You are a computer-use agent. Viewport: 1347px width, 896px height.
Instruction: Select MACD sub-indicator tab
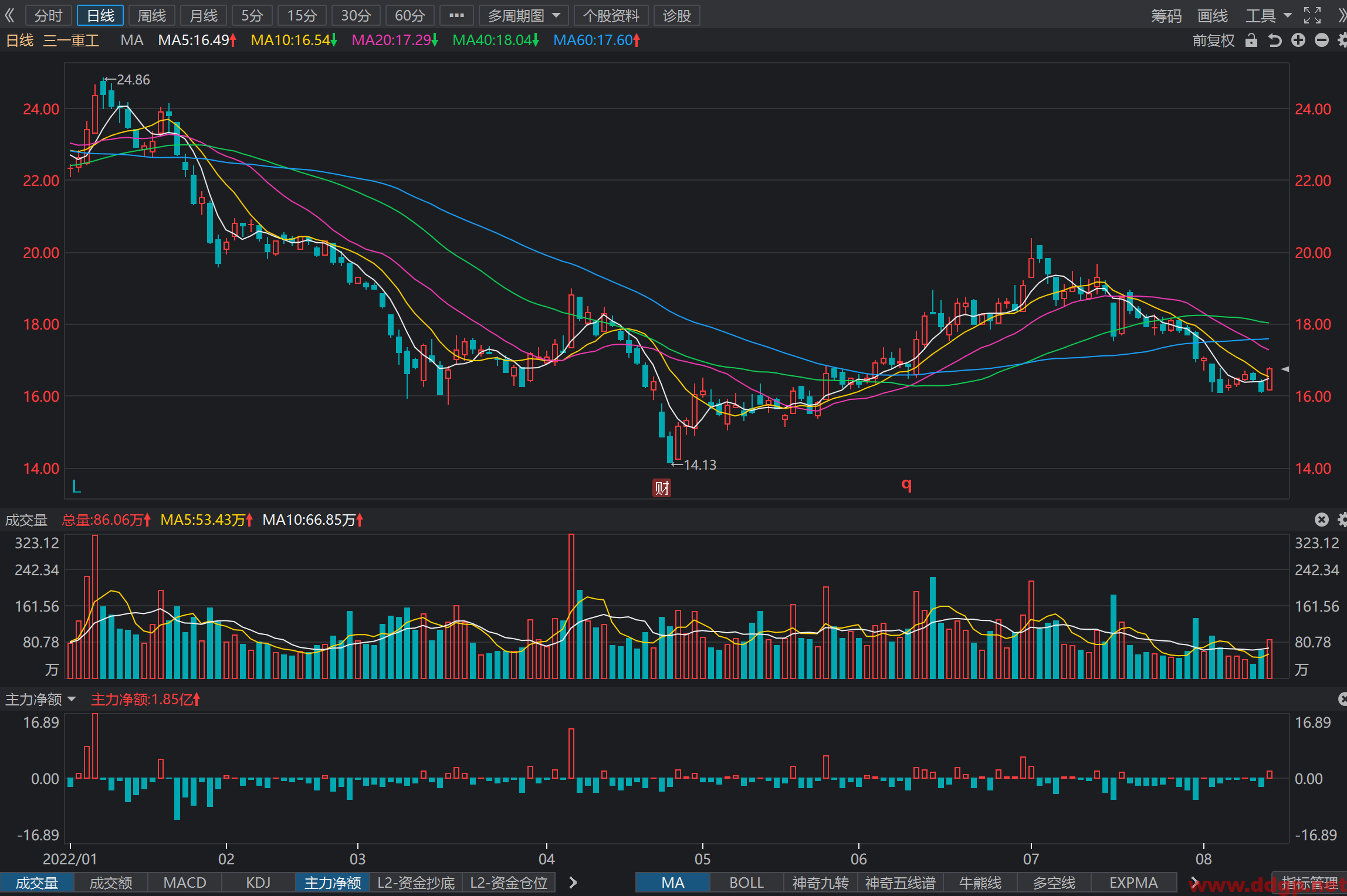185,883
